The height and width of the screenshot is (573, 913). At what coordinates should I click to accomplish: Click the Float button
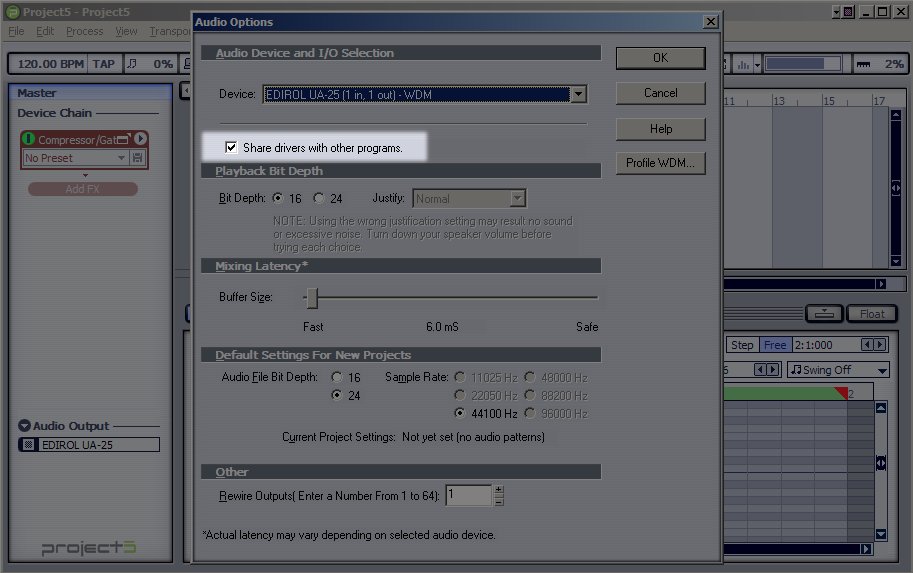click(872, 314)
